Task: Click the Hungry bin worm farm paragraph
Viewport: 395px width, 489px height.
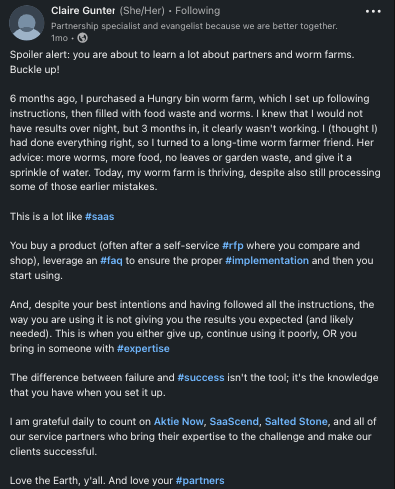Action: pyautogui.click(x=195, y=143)
